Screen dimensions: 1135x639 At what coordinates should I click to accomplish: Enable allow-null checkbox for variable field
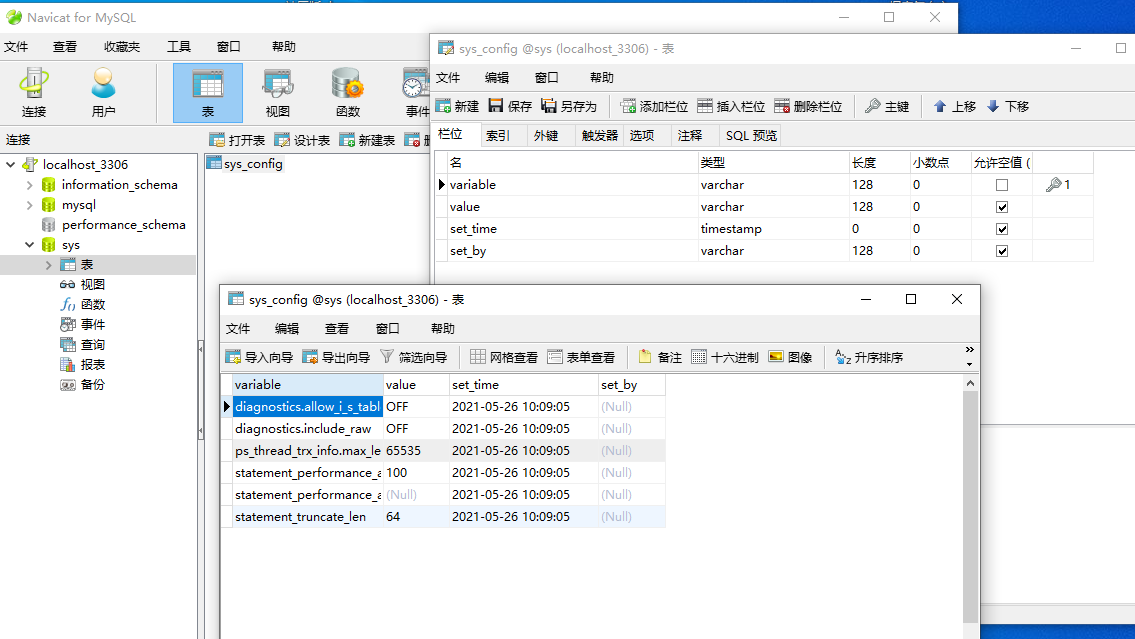pyautogui.click(x=1002, y=185)
